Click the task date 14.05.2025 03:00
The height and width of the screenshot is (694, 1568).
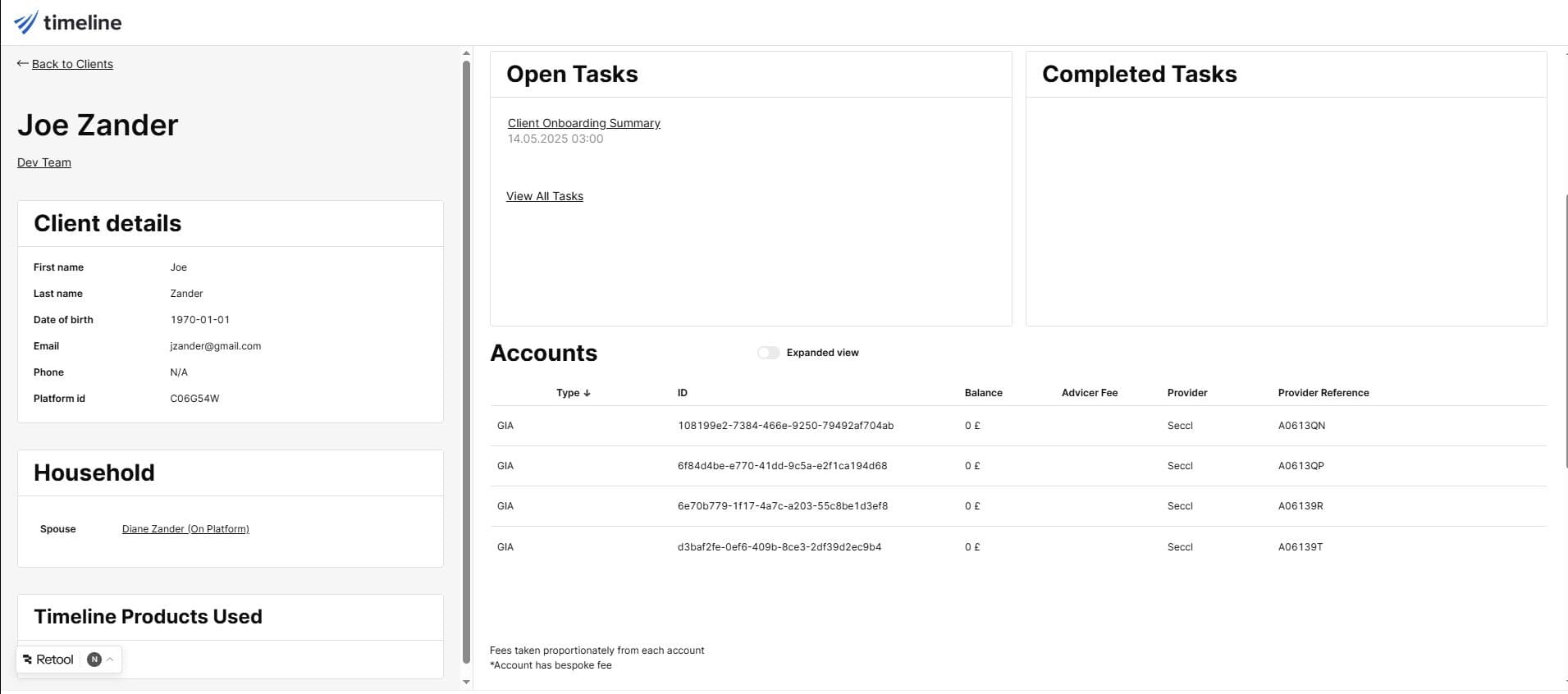555,139
